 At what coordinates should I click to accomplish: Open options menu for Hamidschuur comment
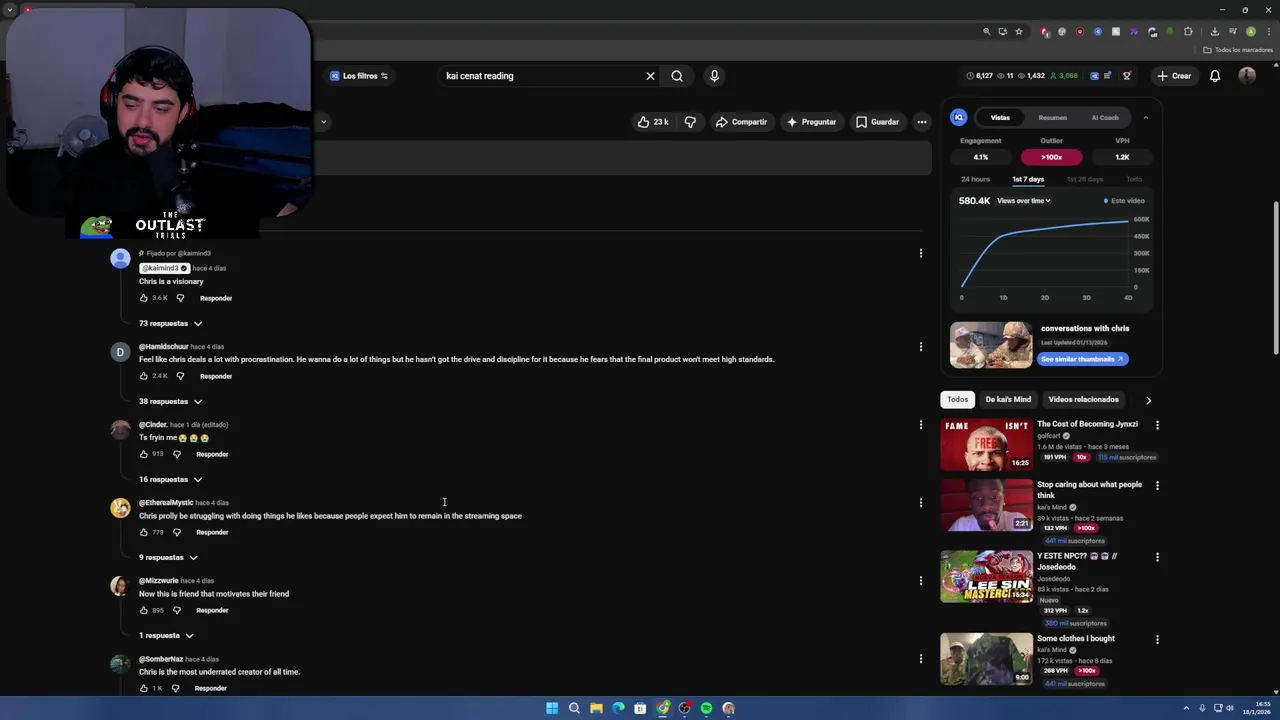921,347
